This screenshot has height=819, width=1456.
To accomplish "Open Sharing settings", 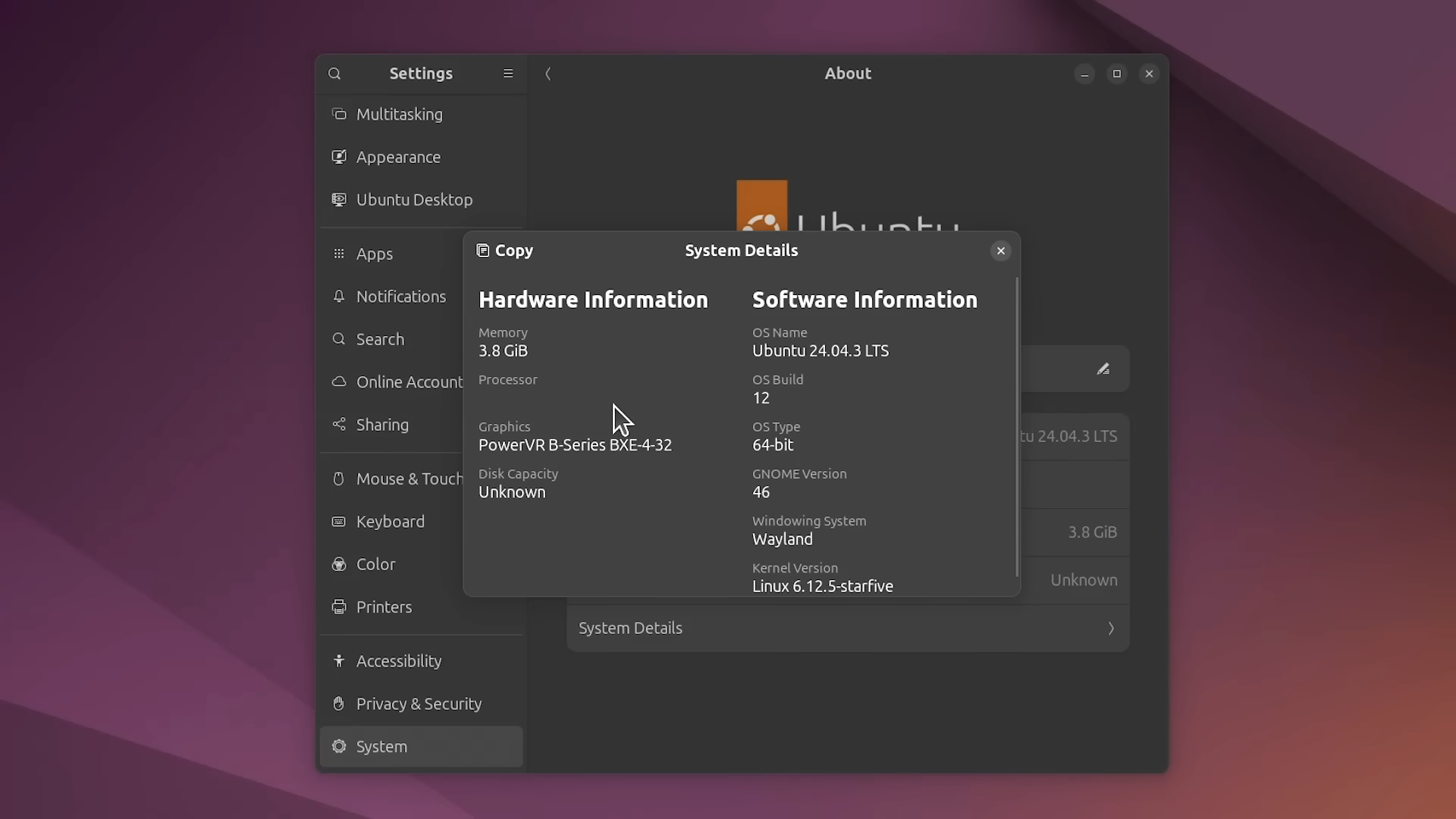I will pyautogui.click(x=382, y=425).
